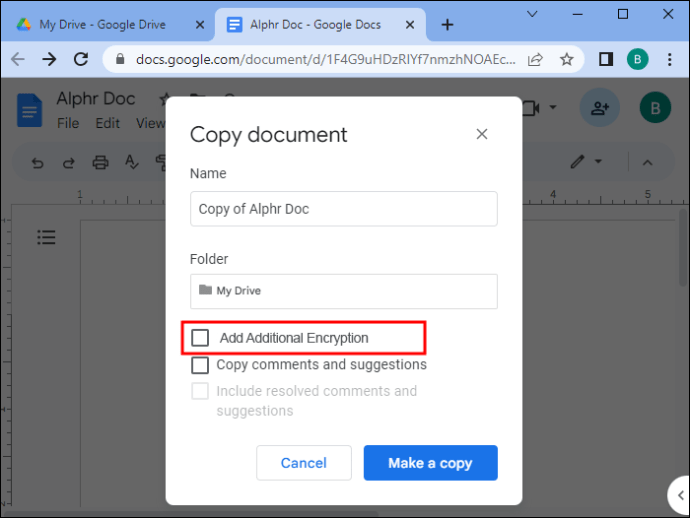The width and height of the screenshot is (690, 518).
Task: Reload the current page
Action: (x=81, y=59)
